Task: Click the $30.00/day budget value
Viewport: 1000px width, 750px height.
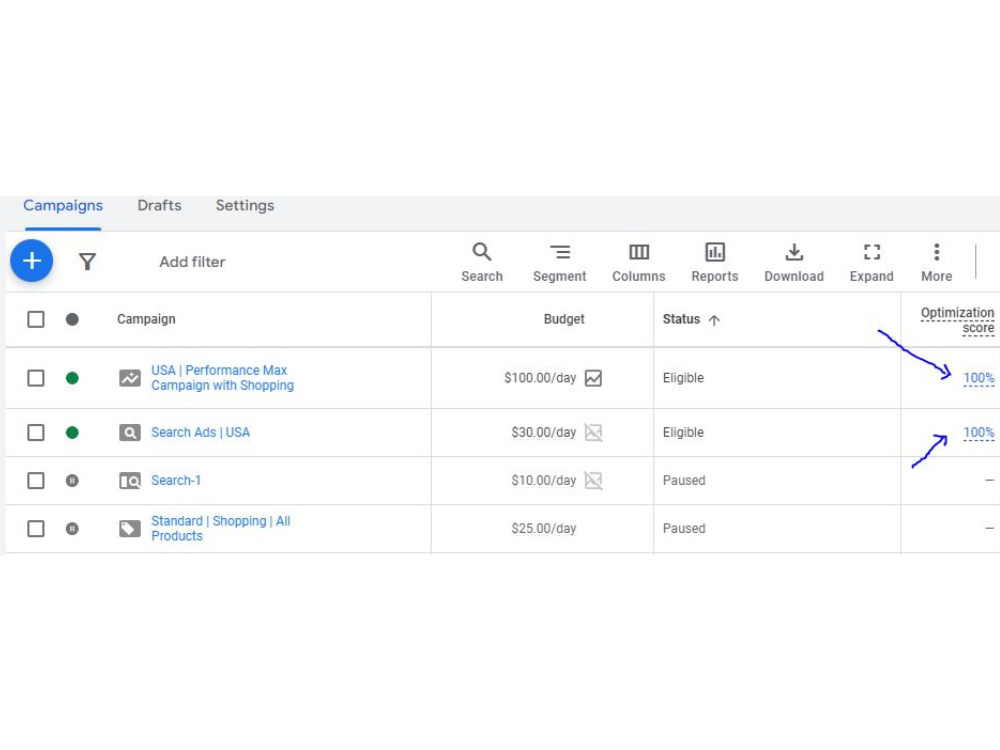Action: (543, 432)
